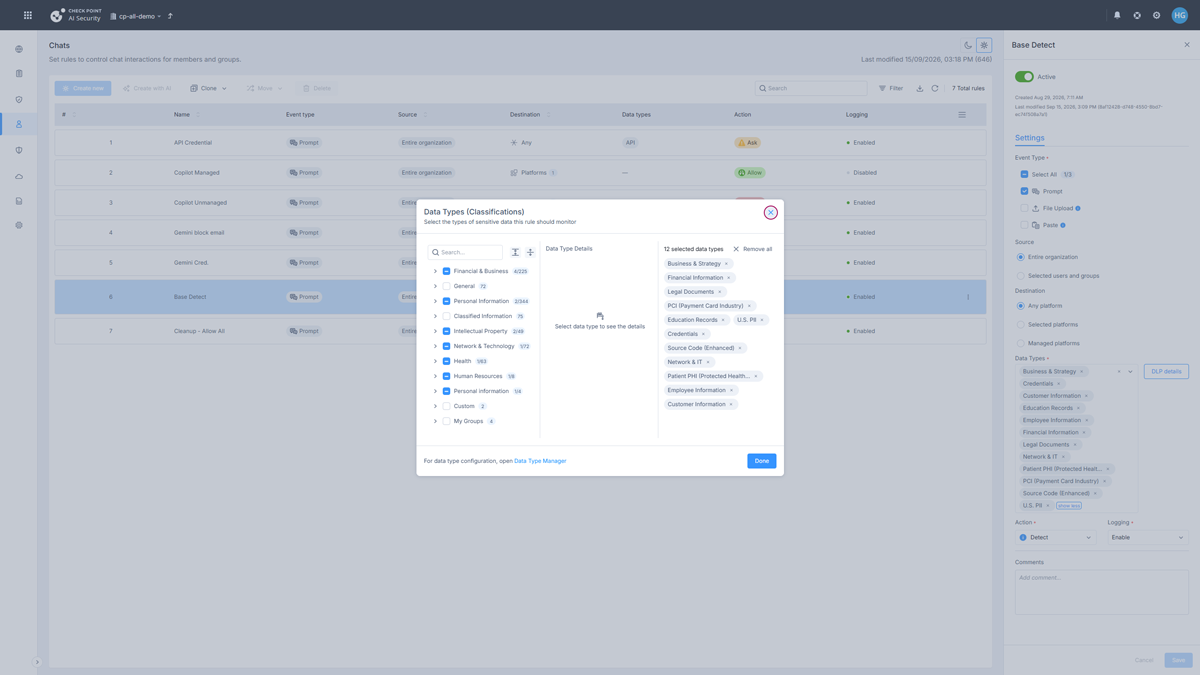Focus the Comments text area
Screen dimensions: 1200x675
1102,592
